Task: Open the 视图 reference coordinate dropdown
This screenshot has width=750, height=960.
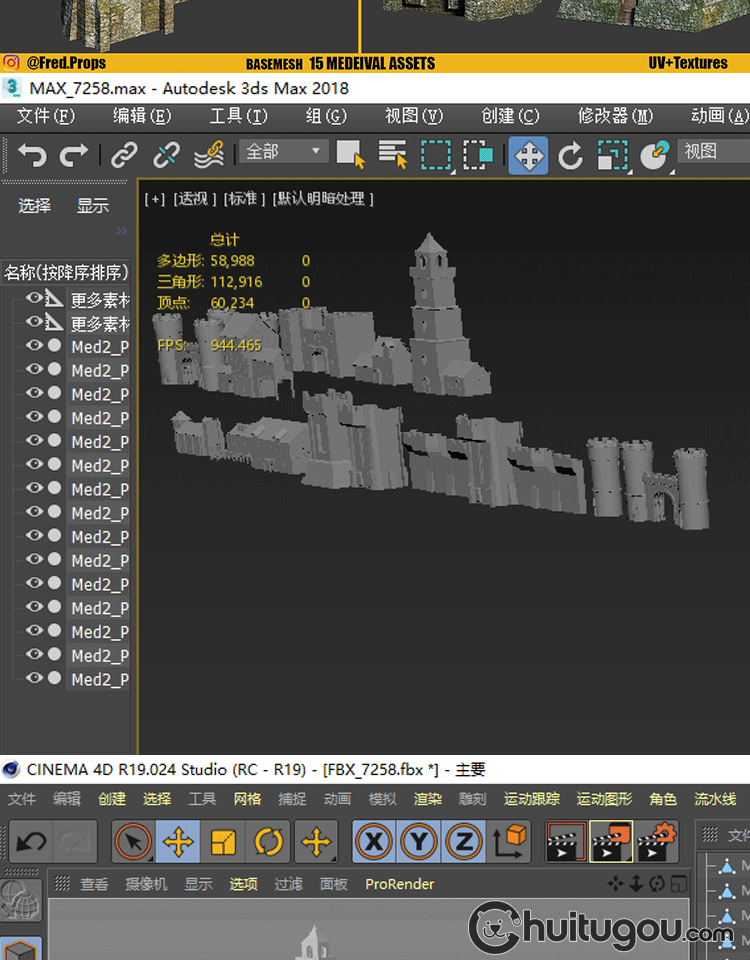Action: pyautogui.click(x=713, y=152)
